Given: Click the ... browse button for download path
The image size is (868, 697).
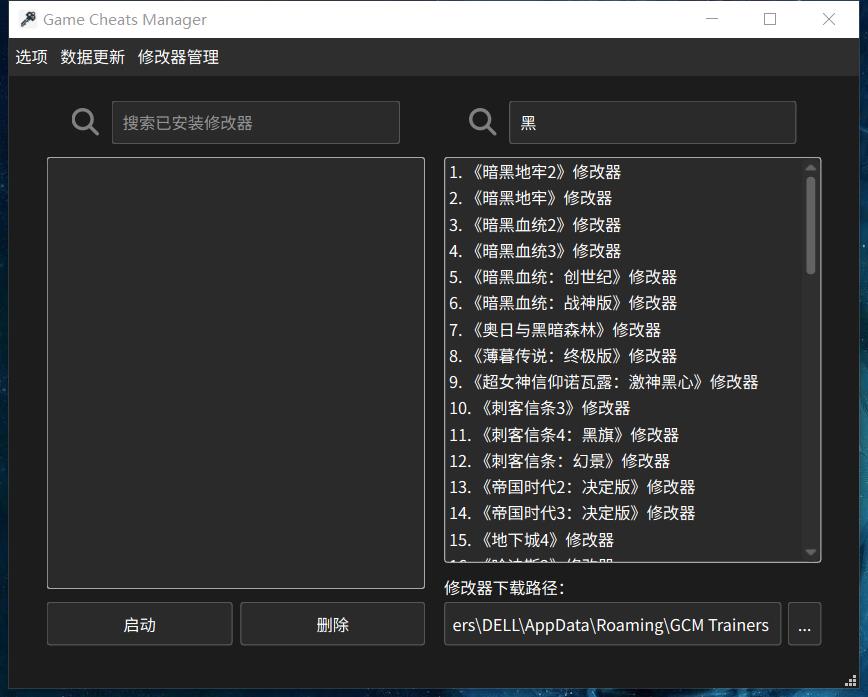Looking at the screenshot, I should (804, 624).
